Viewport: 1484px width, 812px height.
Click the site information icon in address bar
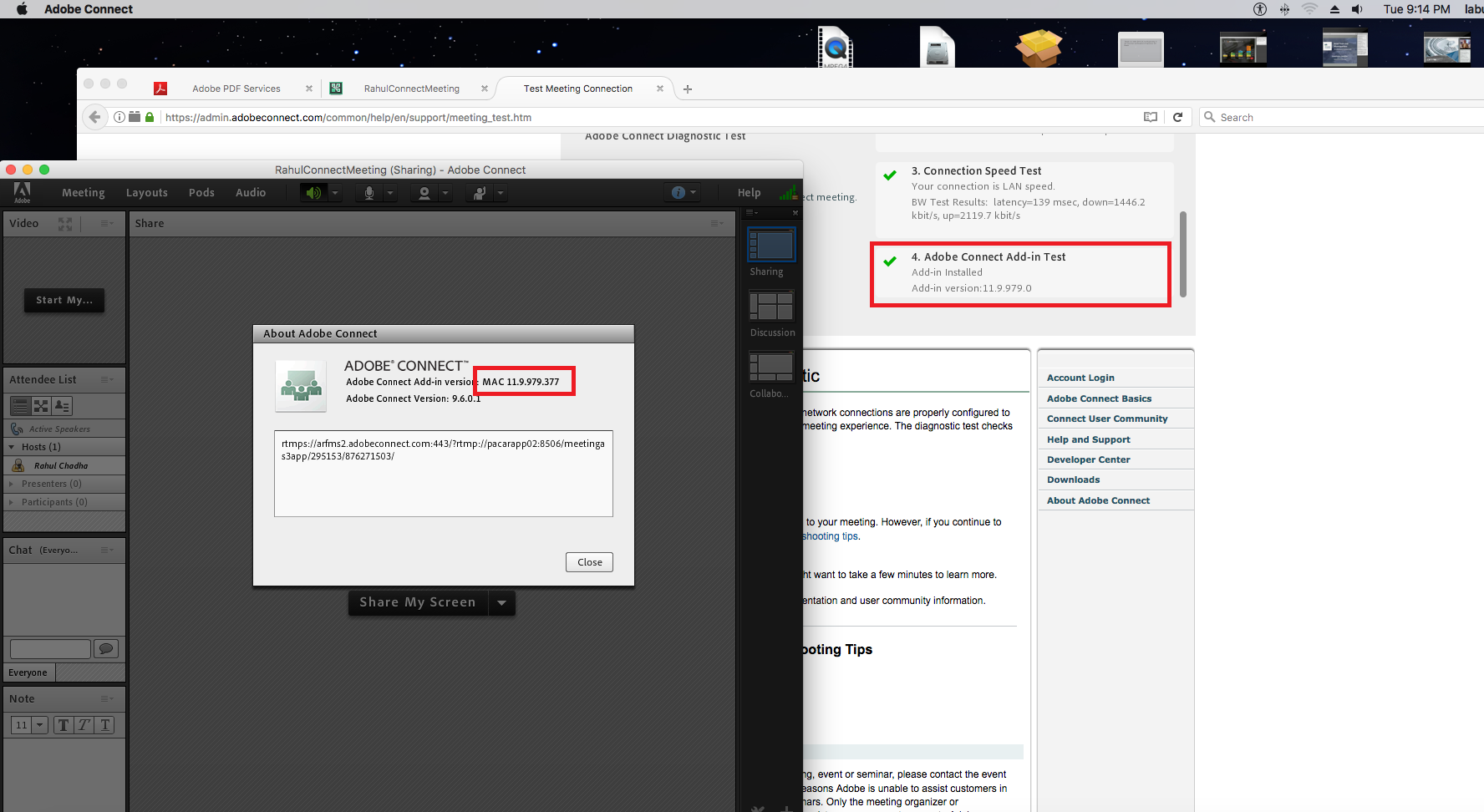coord(119,117)
